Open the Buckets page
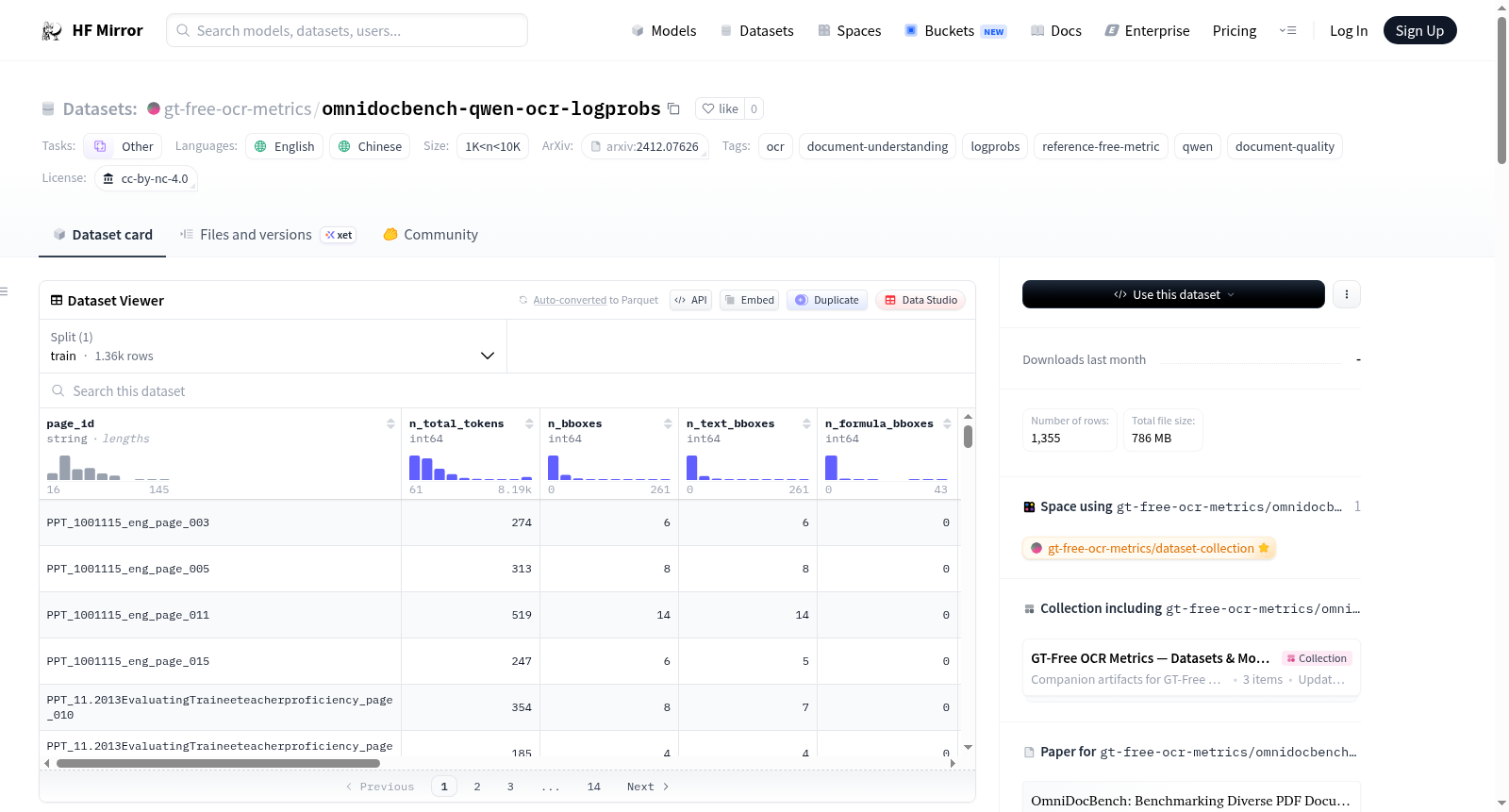The height and width of the screenshot is (812, 1509). click(x=955, y=30)
